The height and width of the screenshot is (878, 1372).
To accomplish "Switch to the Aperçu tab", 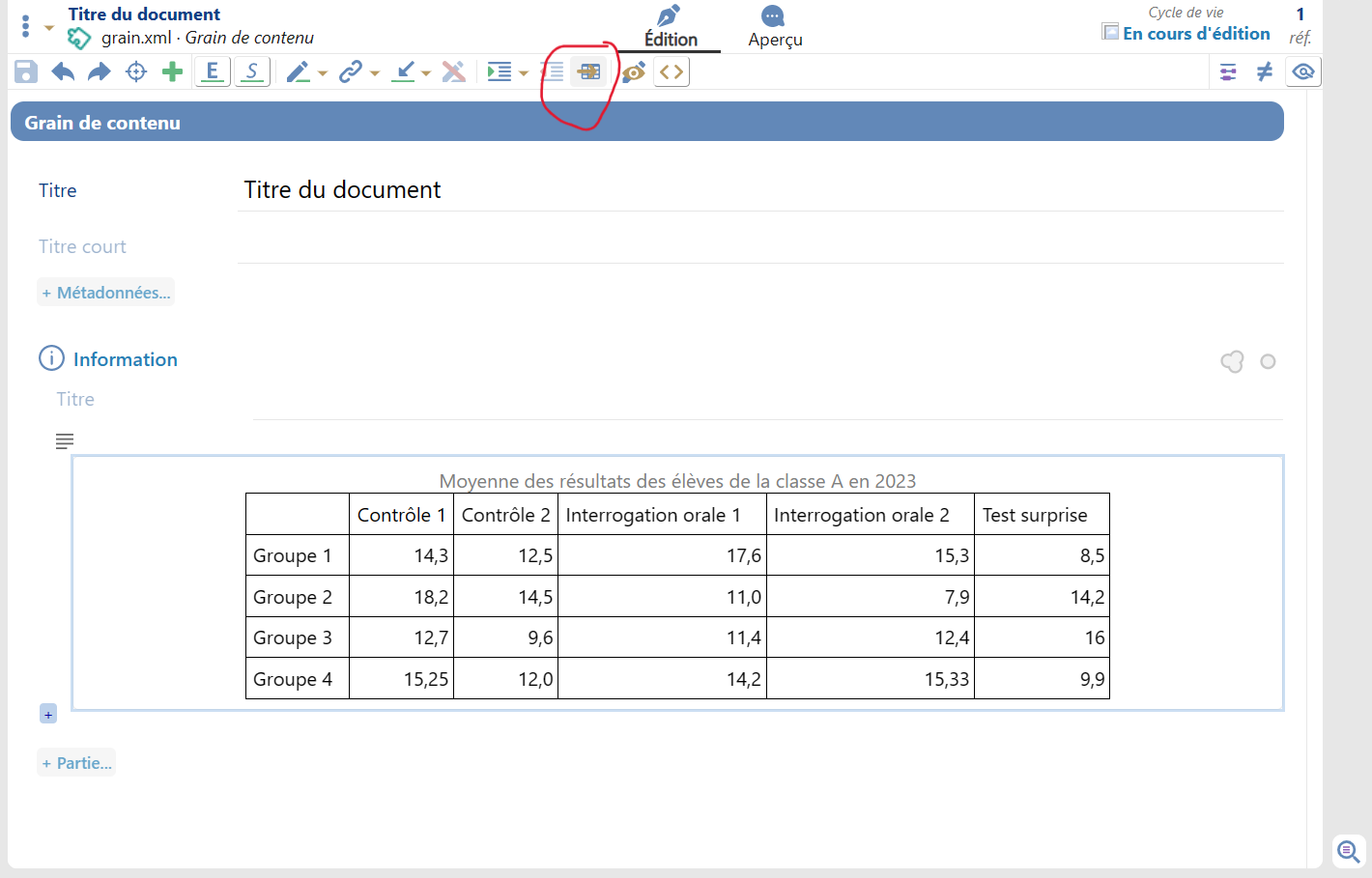I will pyautogui.click(x=775, y=27).
